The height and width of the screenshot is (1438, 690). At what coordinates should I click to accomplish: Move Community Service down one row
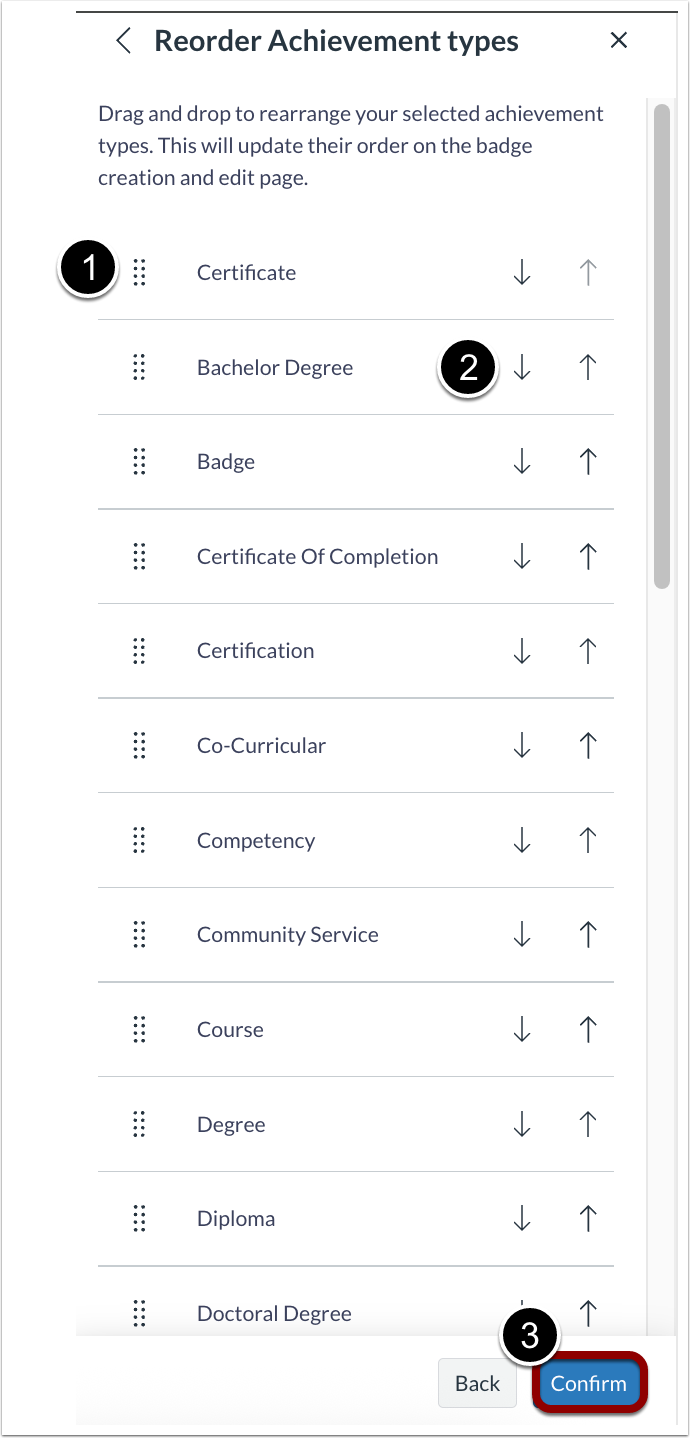tap(522, 934)
